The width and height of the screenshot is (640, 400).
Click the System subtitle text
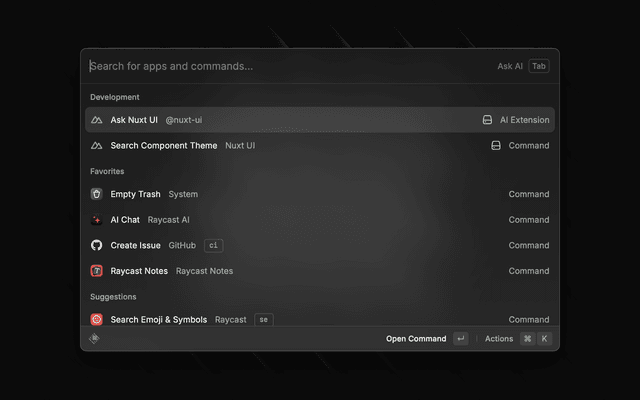click(183, 194)
